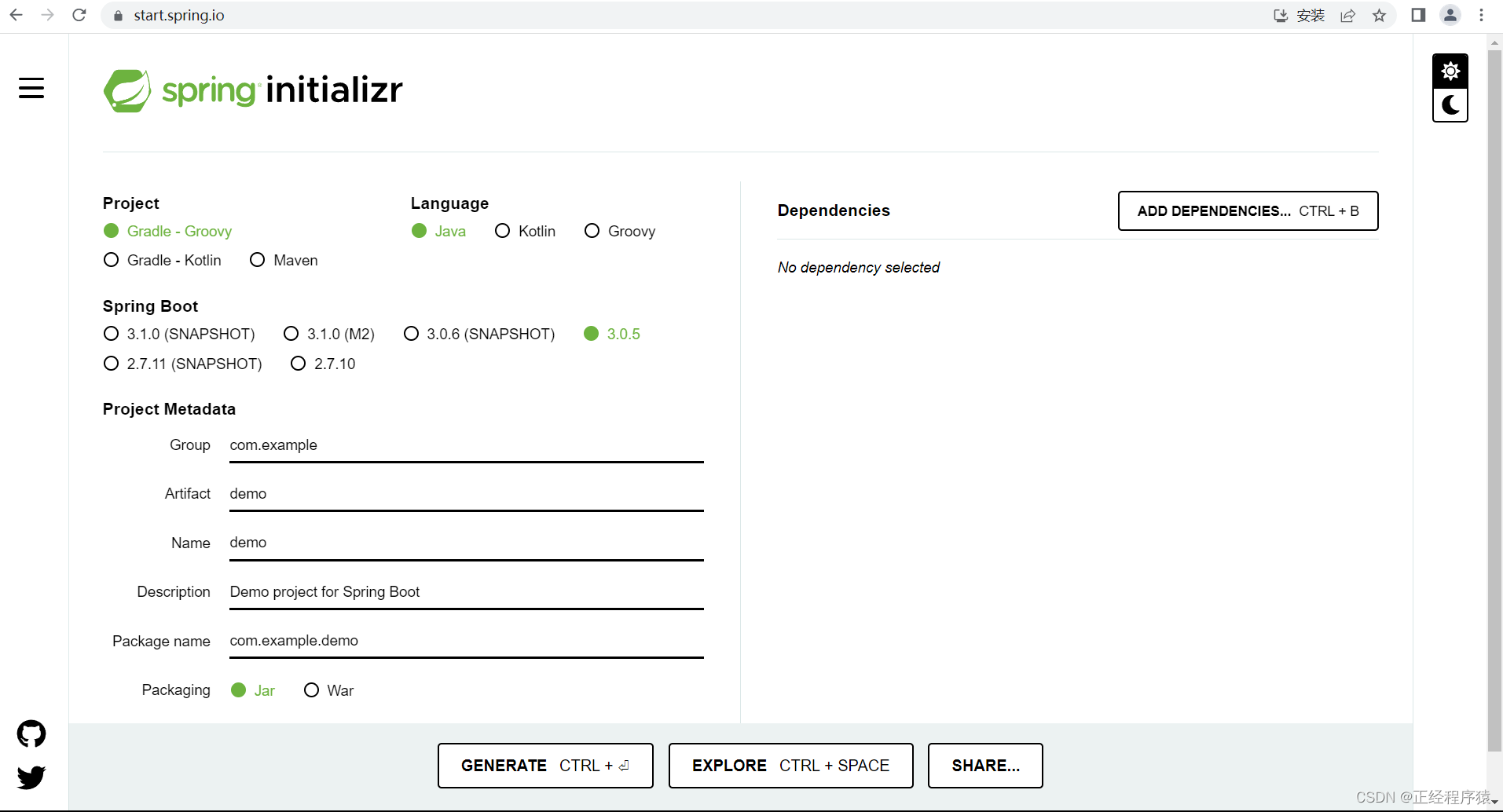Edit the Artifact field
This screenshot has height=812, width=1503.
[x=467, y=494]
